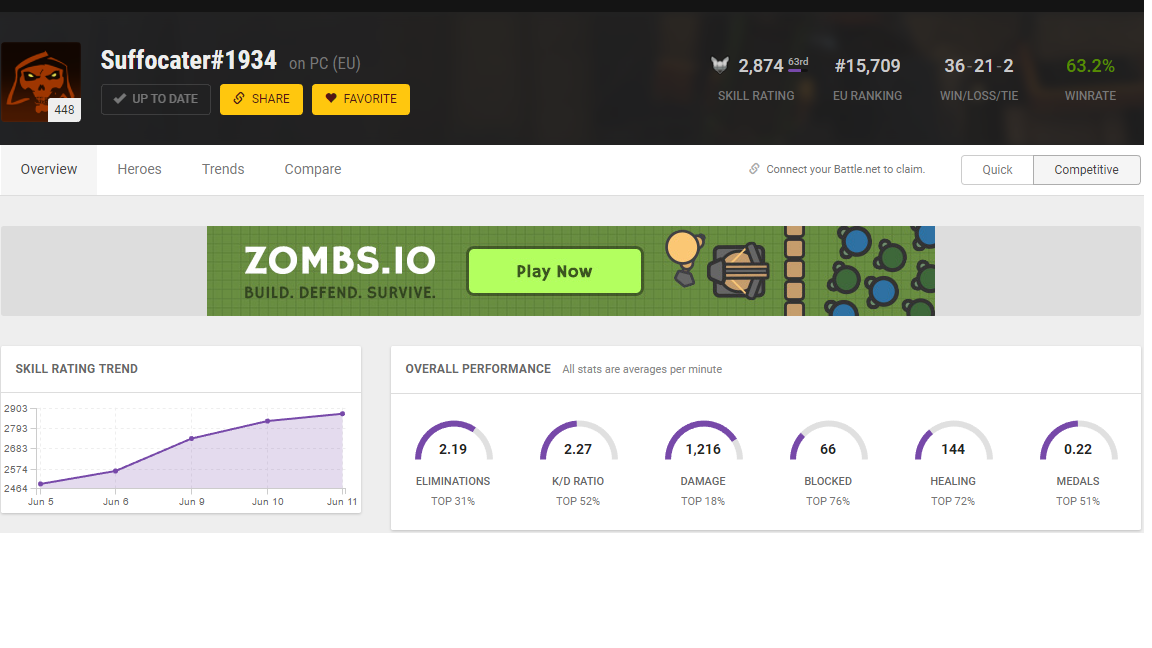The image size is (1152, 648).
Task: Click the TOP 18% damage percentile text
Action: click(703, 501)
